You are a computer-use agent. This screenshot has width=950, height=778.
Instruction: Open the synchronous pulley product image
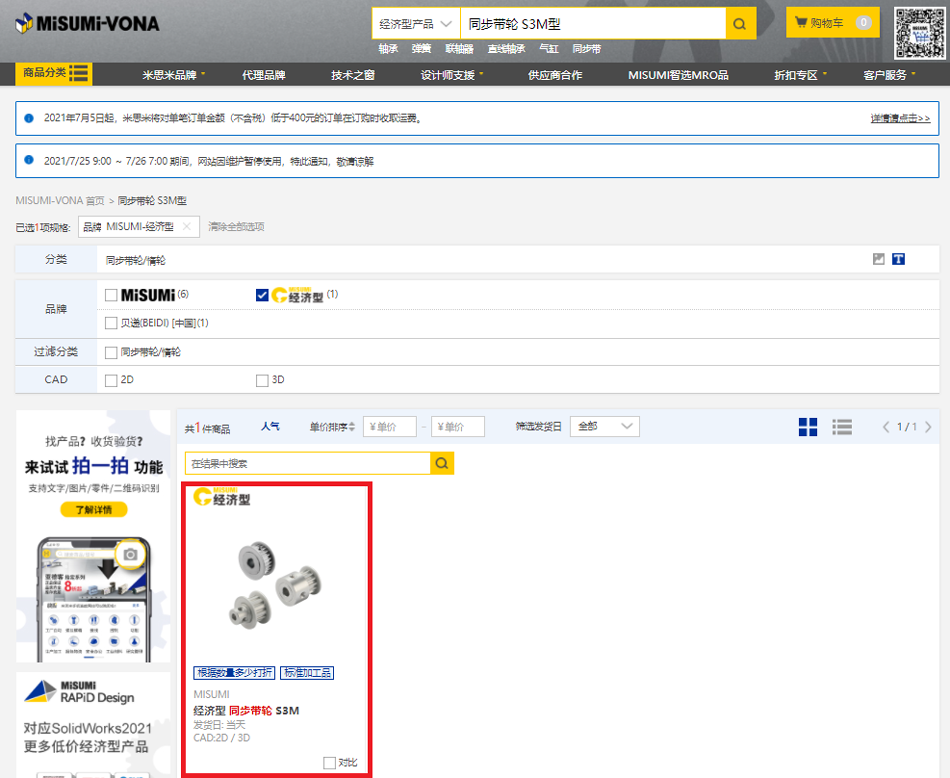coord(276,585)
